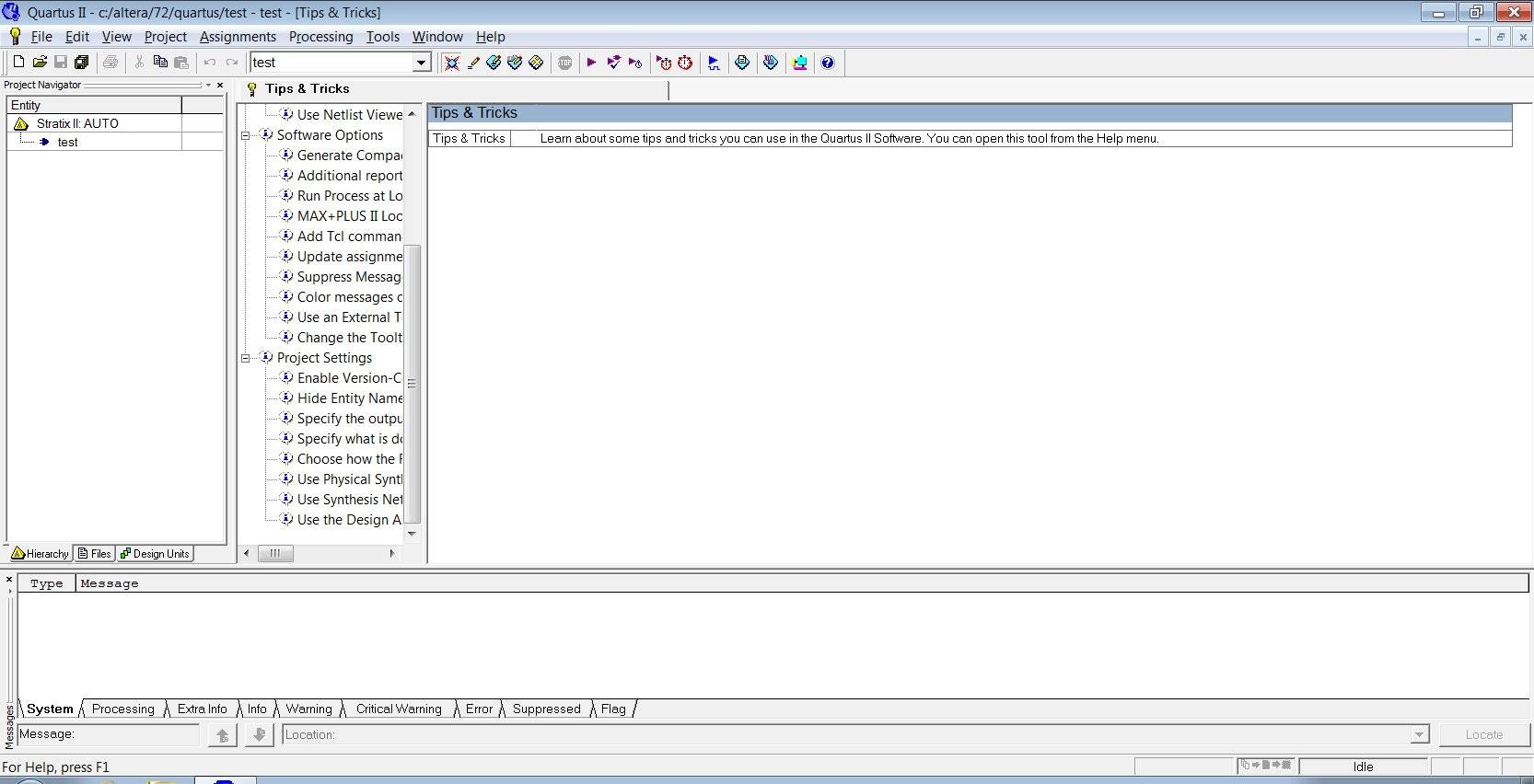Open the Assignments menu
The image size is (1534, 784).
(238, 37)
